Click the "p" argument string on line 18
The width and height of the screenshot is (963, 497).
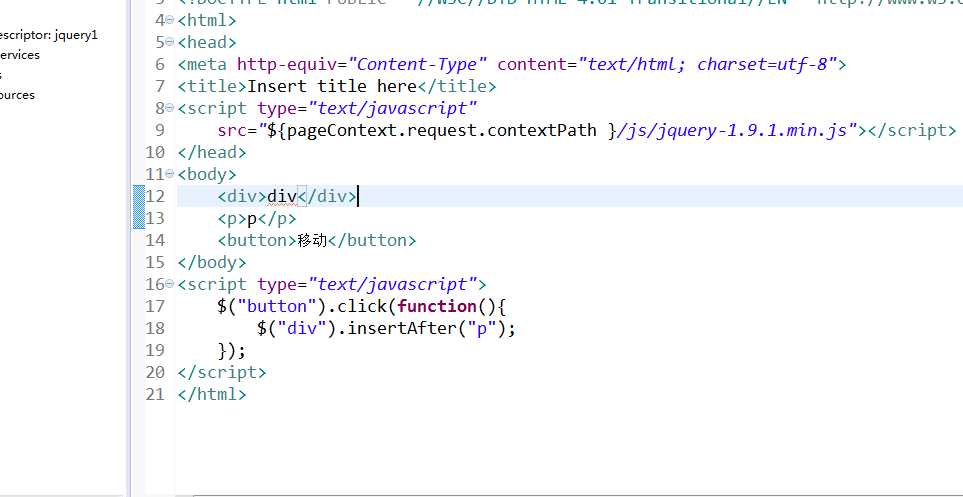pos(482,329)
